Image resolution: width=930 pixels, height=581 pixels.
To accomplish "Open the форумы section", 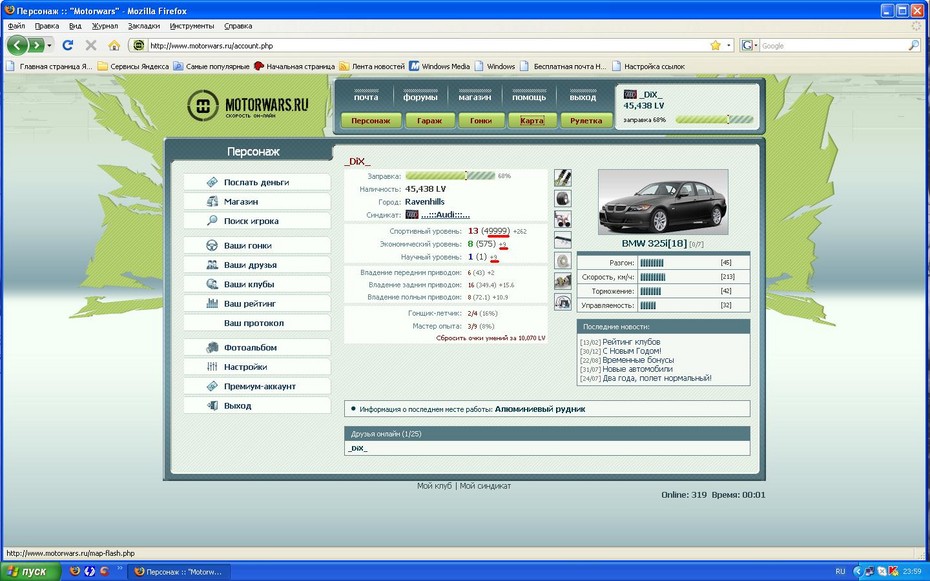I will tap(420, 97).
